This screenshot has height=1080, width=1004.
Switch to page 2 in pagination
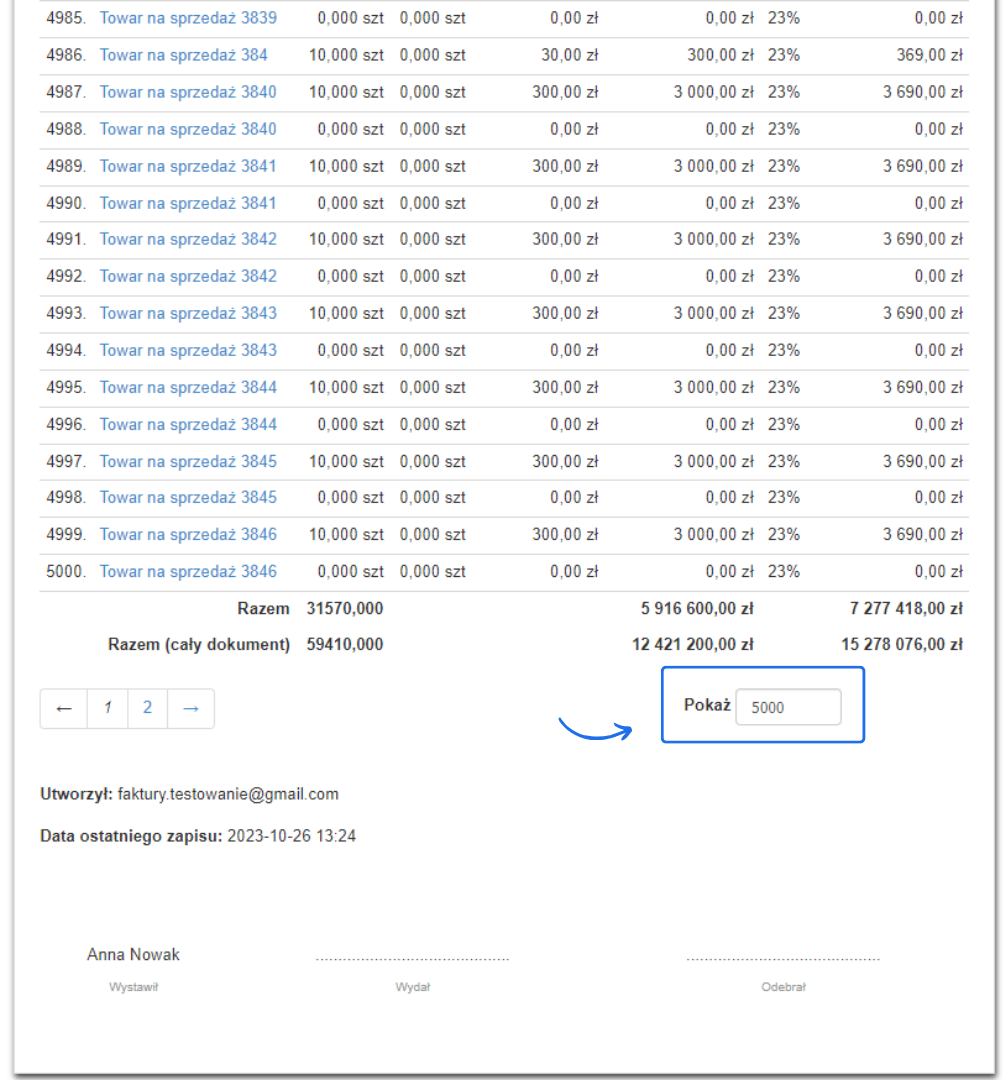147,708
